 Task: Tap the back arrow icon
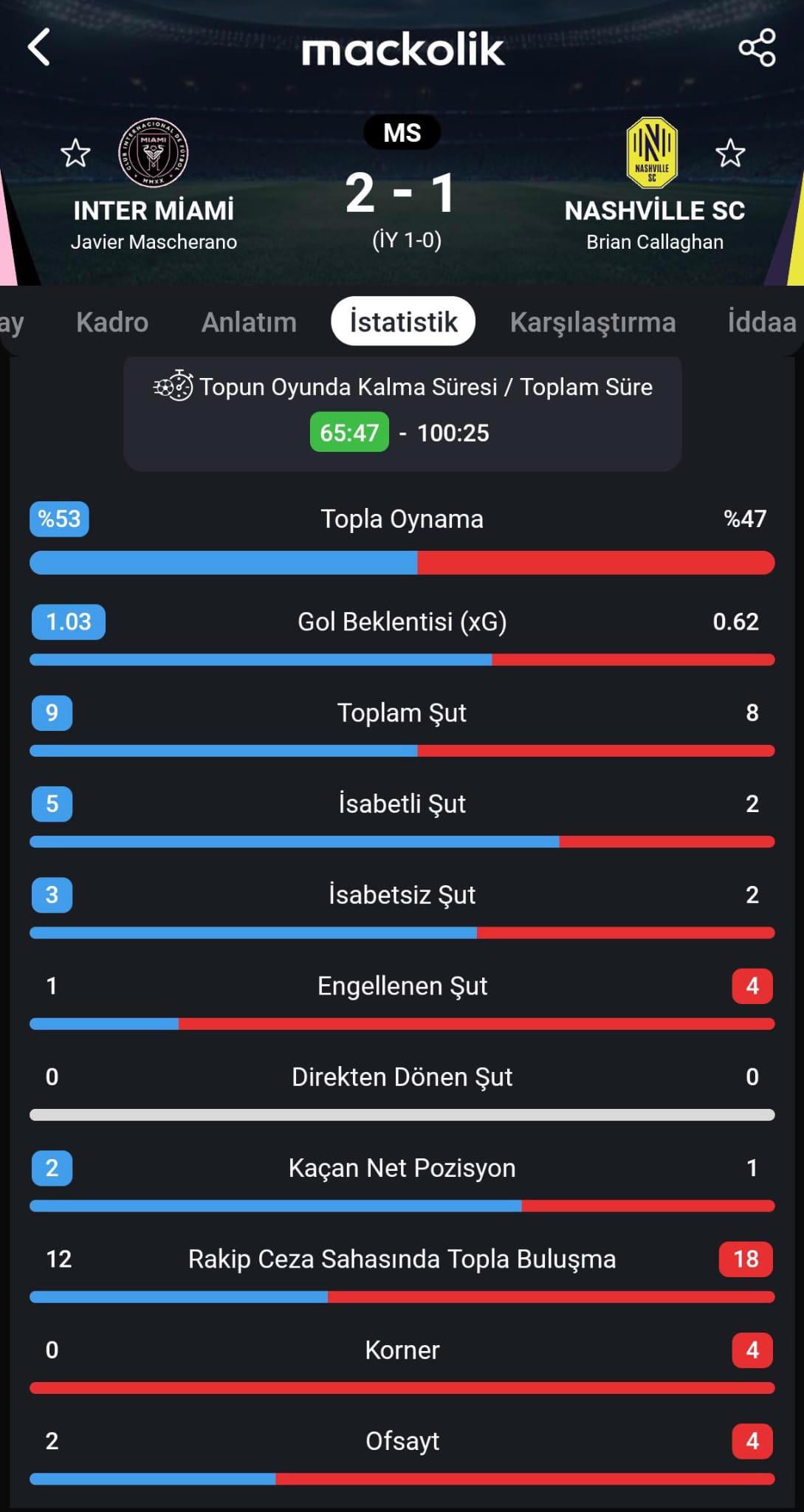(38, 47)
